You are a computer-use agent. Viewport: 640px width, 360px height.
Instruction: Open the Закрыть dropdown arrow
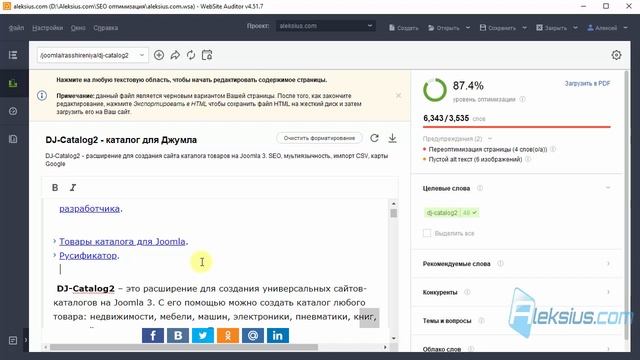pyautogui.click(x=575, y=28)
